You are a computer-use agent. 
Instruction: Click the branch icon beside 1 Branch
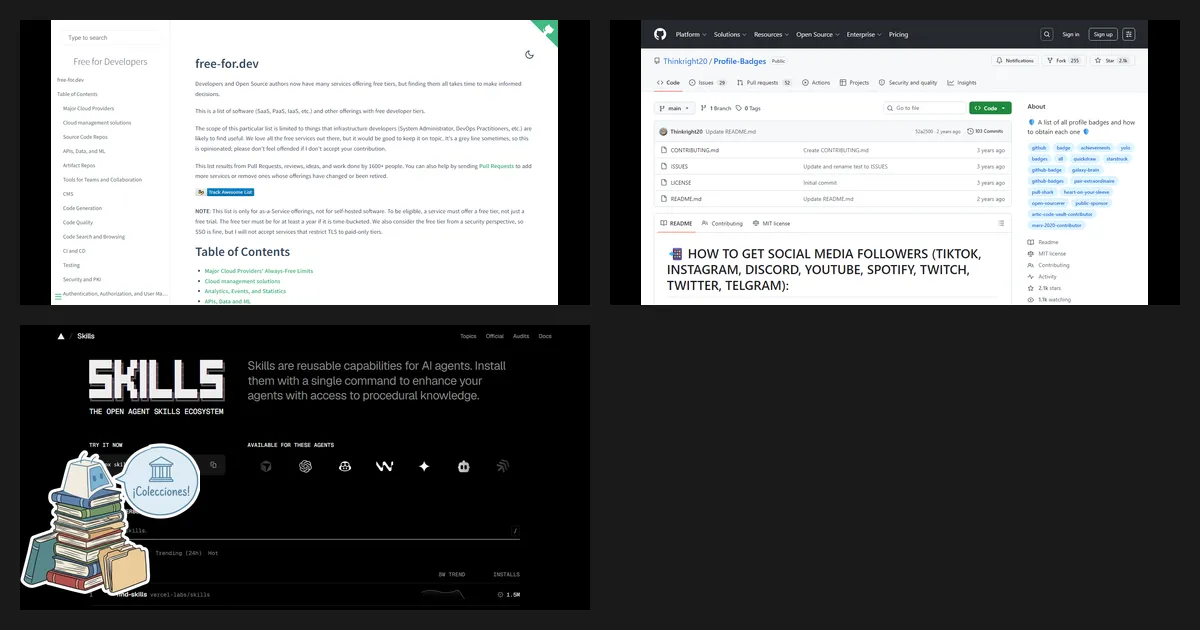tap(701, 108)
